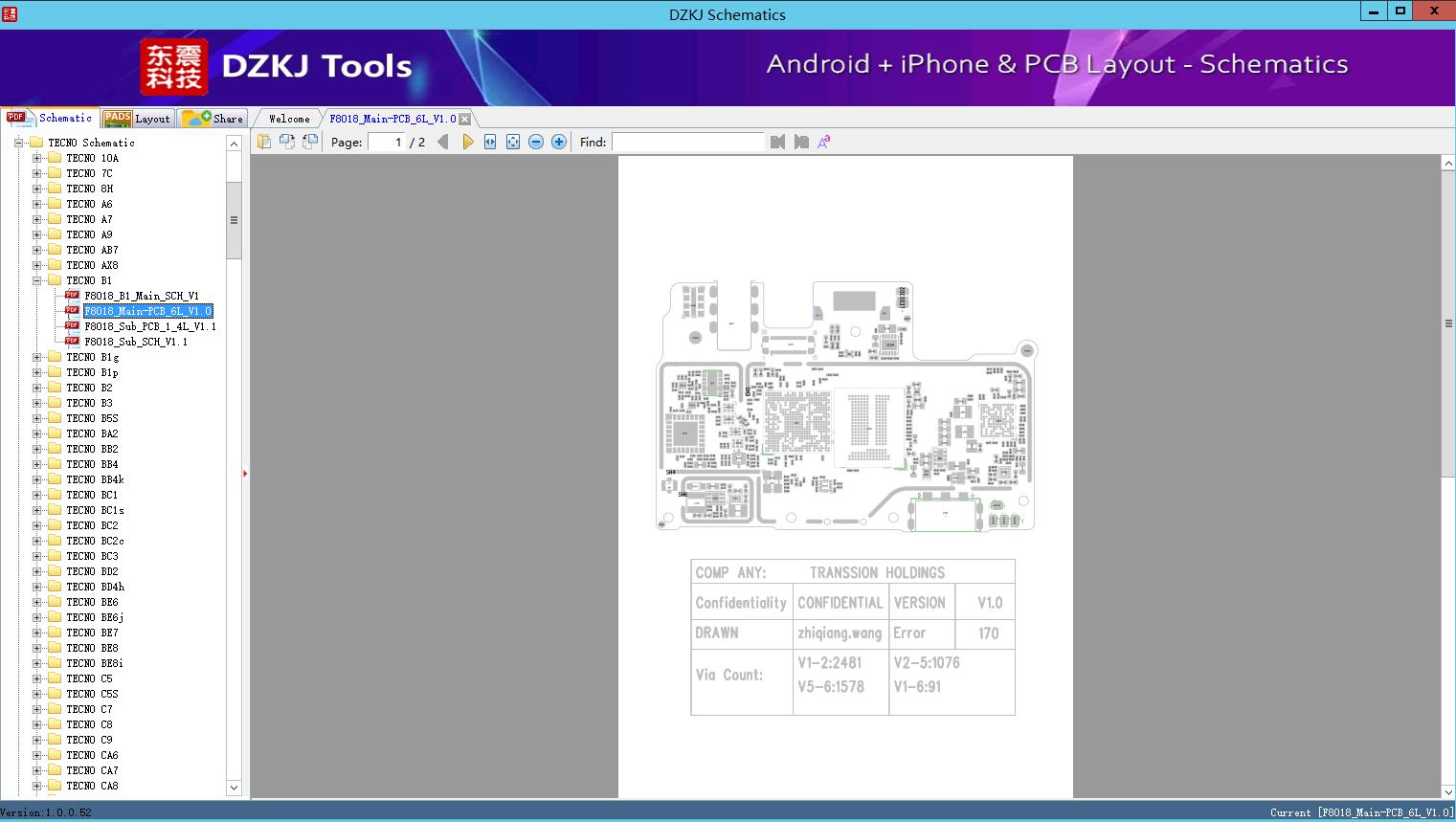Screen dimensions: 1456x822
Task: Click the fit-page icon
Action: pos(513,142)
